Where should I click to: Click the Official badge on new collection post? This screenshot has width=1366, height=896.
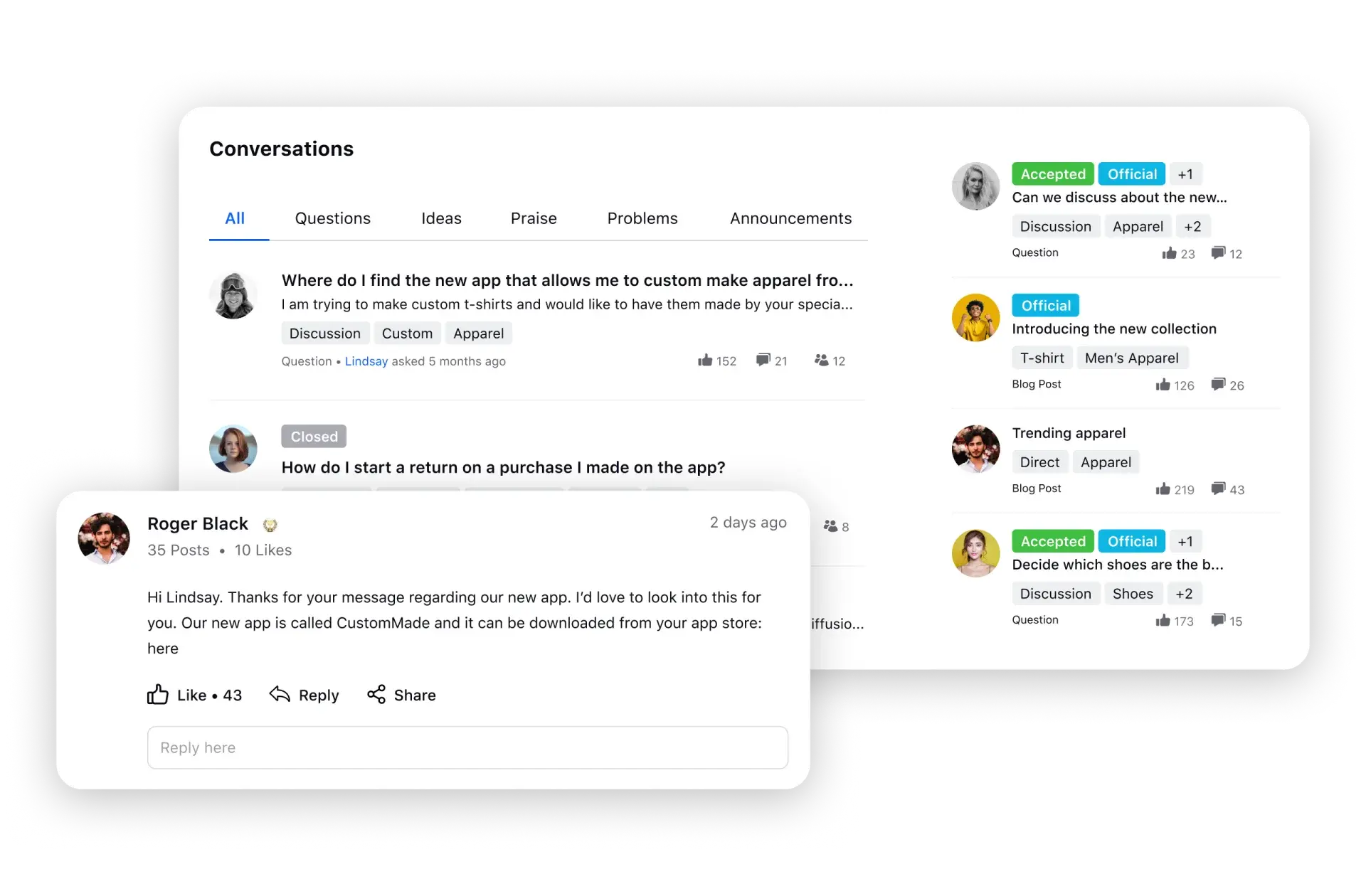(x=1045, y=305)
